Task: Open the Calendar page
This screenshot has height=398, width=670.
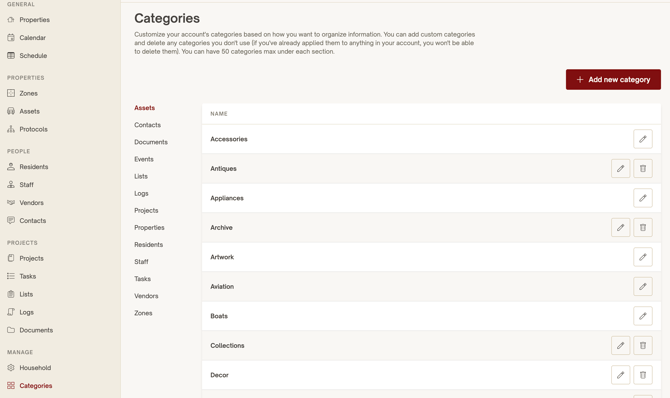Action: tap(26, 38)
